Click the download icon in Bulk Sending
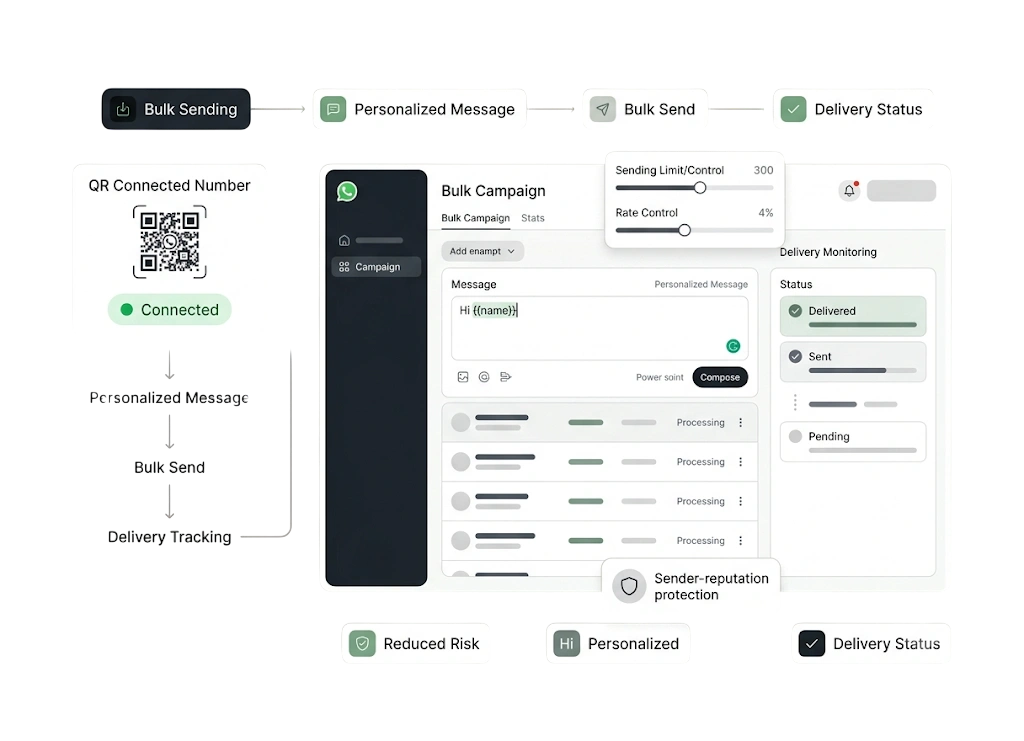 pos(123,109)
